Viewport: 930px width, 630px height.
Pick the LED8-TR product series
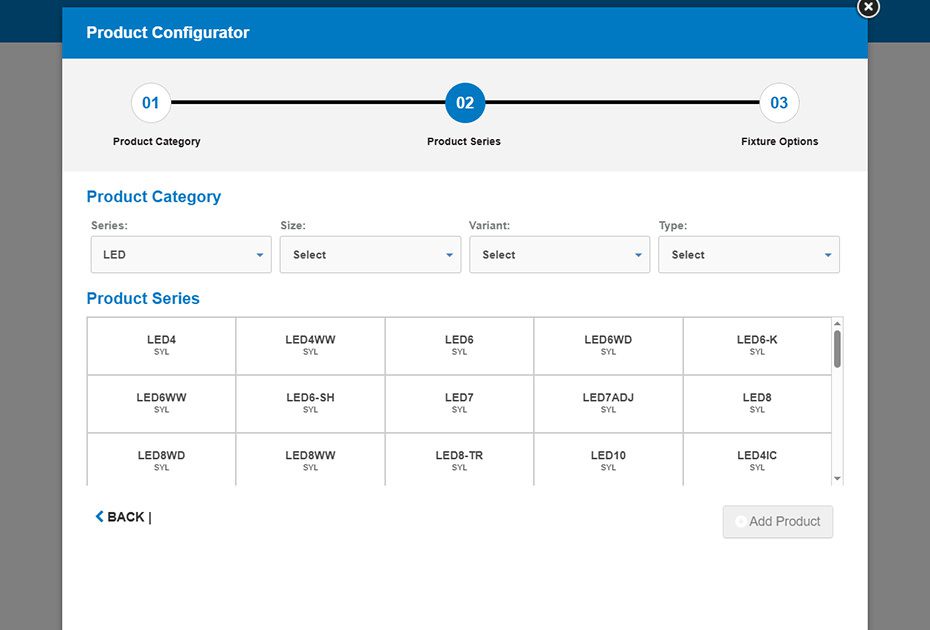click(x=459, y=461)
